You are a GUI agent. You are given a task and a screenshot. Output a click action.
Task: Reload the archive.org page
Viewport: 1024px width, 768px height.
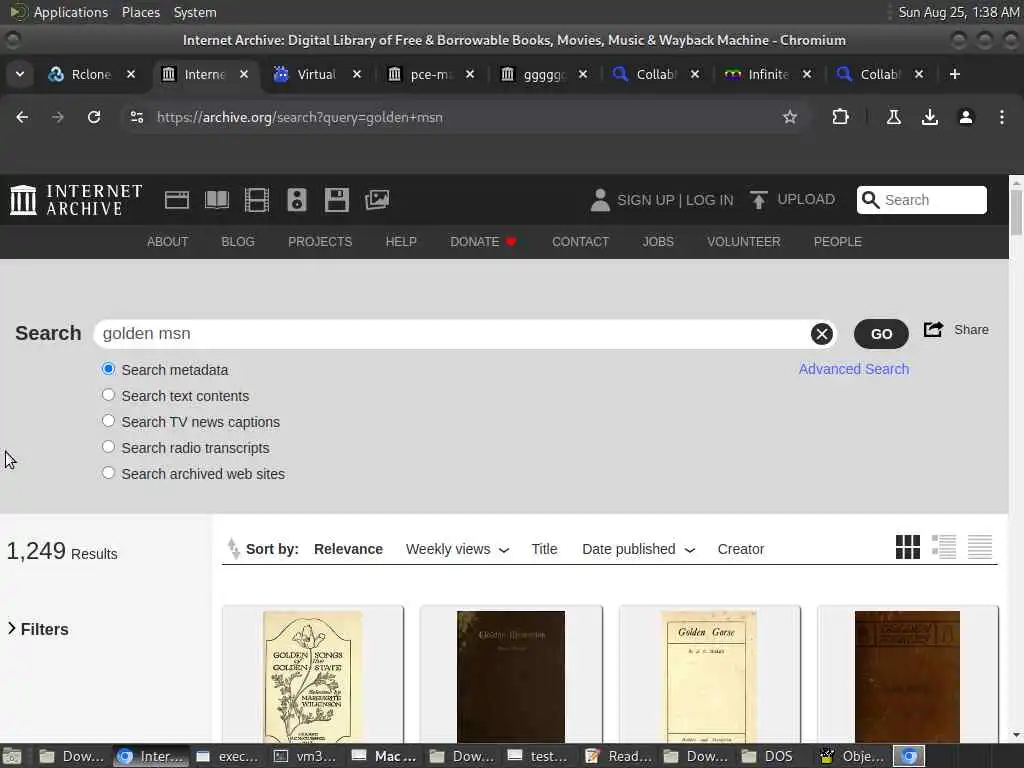tap(94, 117)
